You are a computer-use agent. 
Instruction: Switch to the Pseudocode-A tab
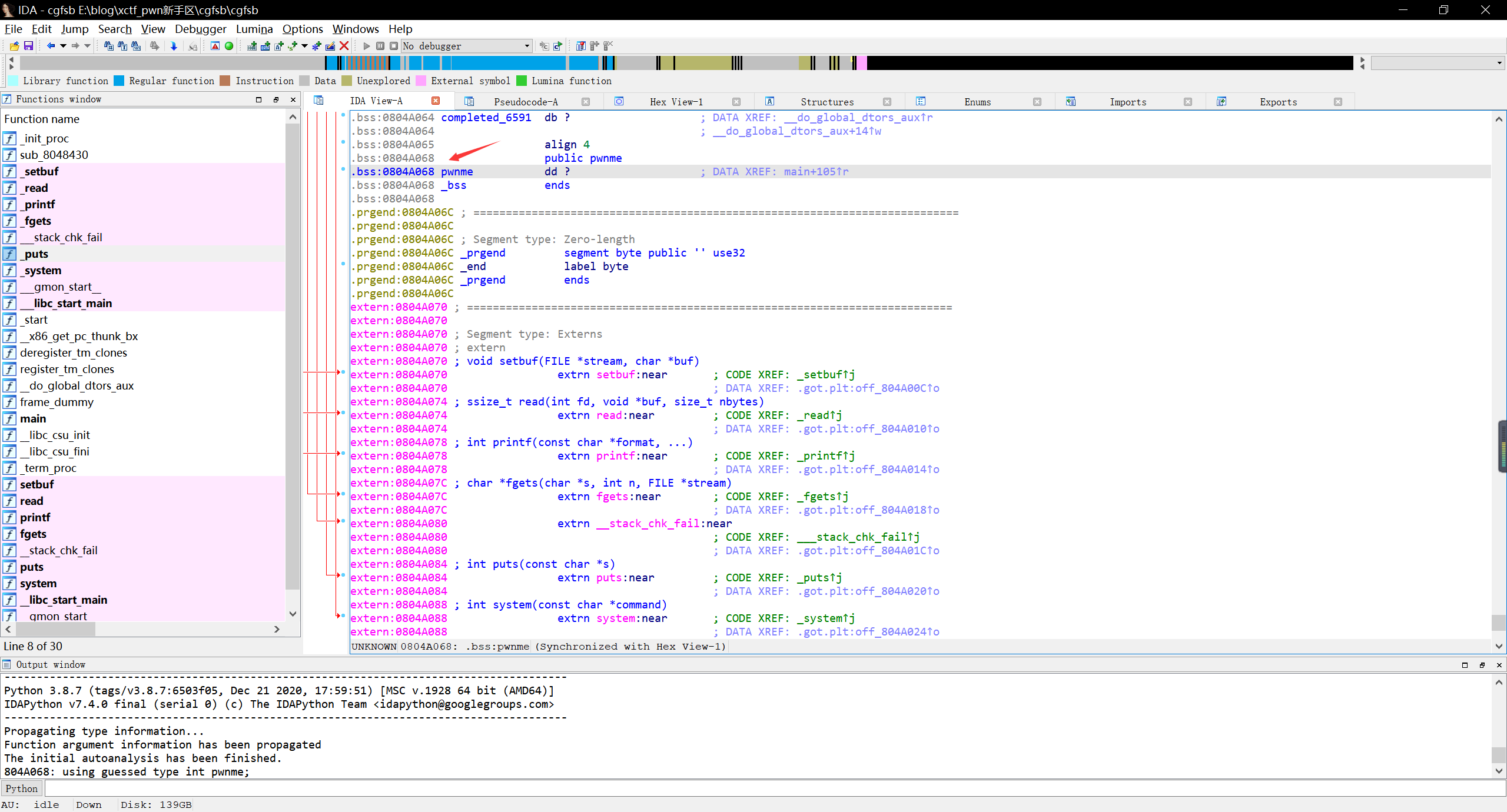click(525, 102)
